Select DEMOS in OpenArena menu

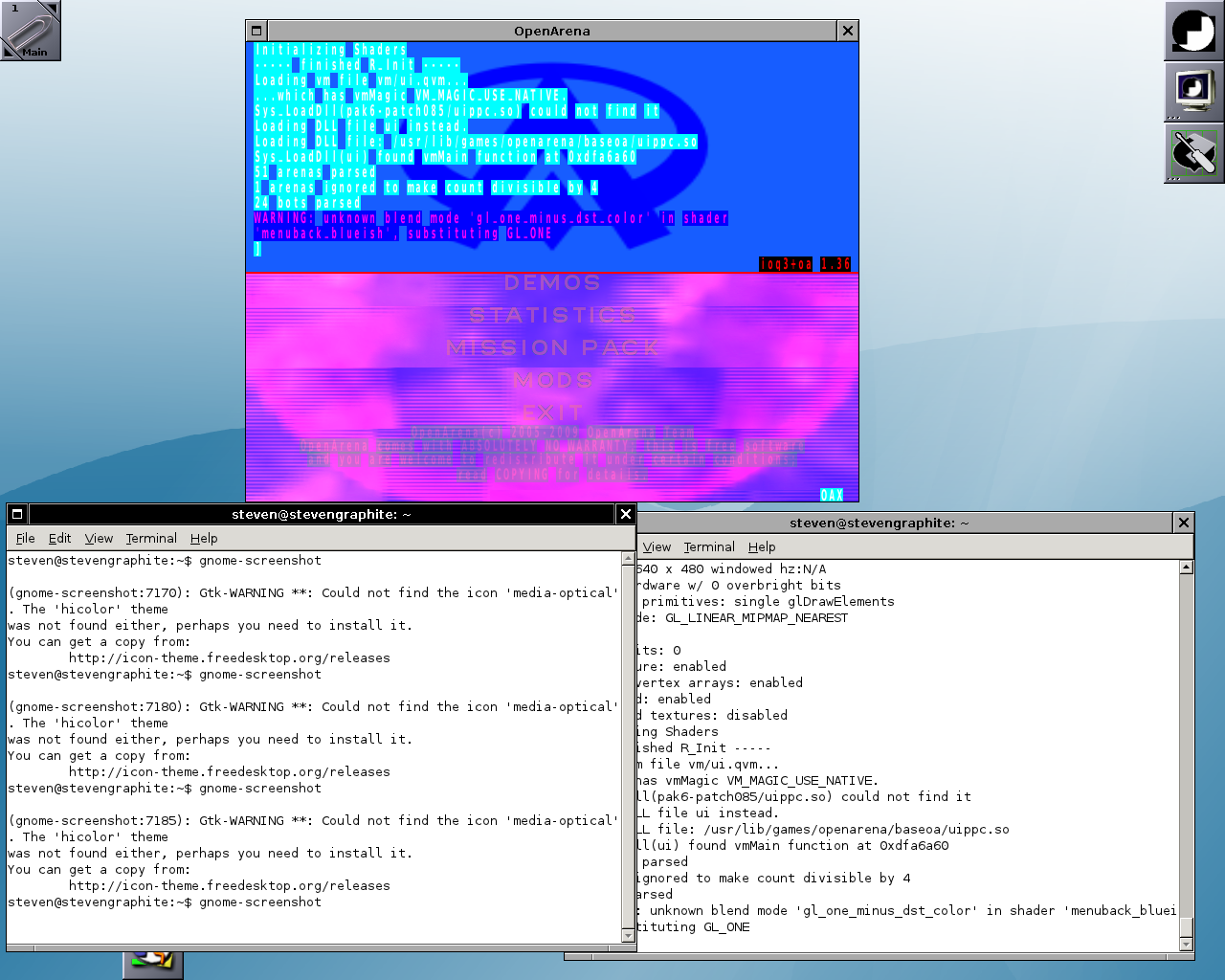pyautogui.click(x=552, y=283)
